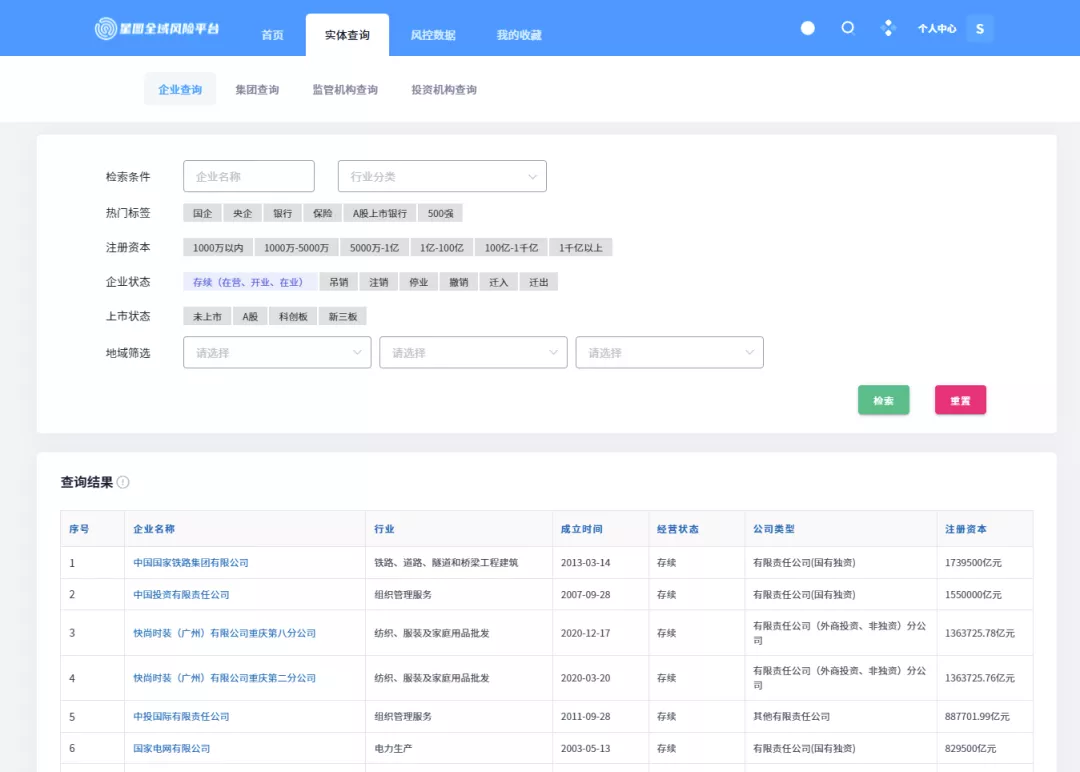The height and width of the screenshot is (772, 1080).
Task: Open the search magnifier icon in header
Action: [x=848, y=28]
